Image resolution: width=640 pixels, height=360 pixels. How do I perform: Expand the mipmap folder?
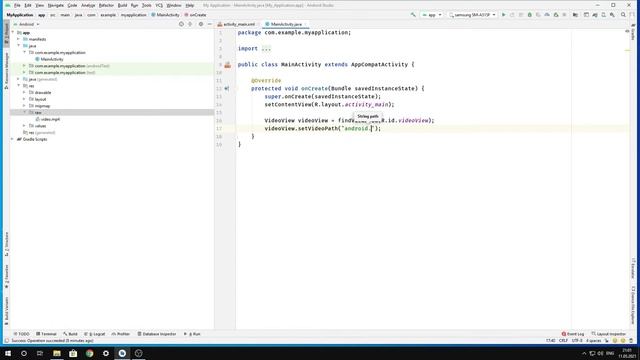pos(24,106)
